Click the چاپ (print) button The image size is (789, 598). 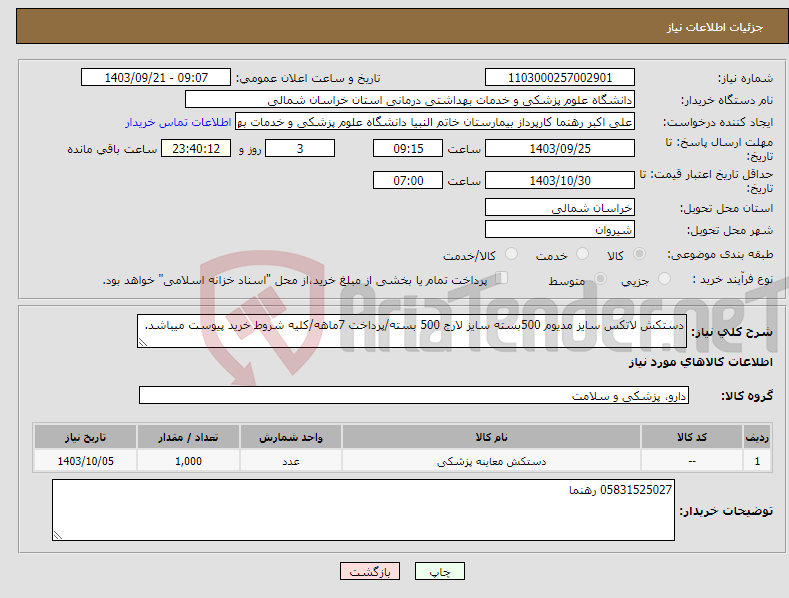(439, 571)
